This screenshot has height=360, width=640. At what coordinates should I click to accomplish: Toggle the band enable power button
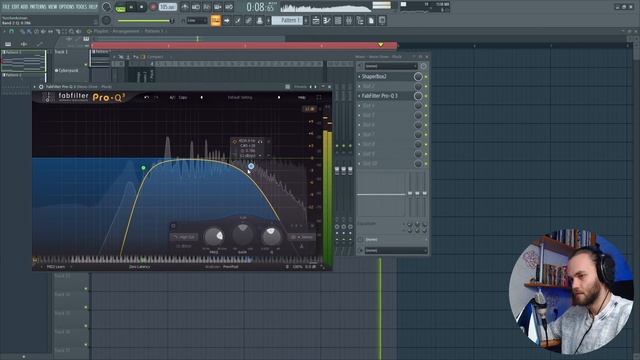click(173, 226)
